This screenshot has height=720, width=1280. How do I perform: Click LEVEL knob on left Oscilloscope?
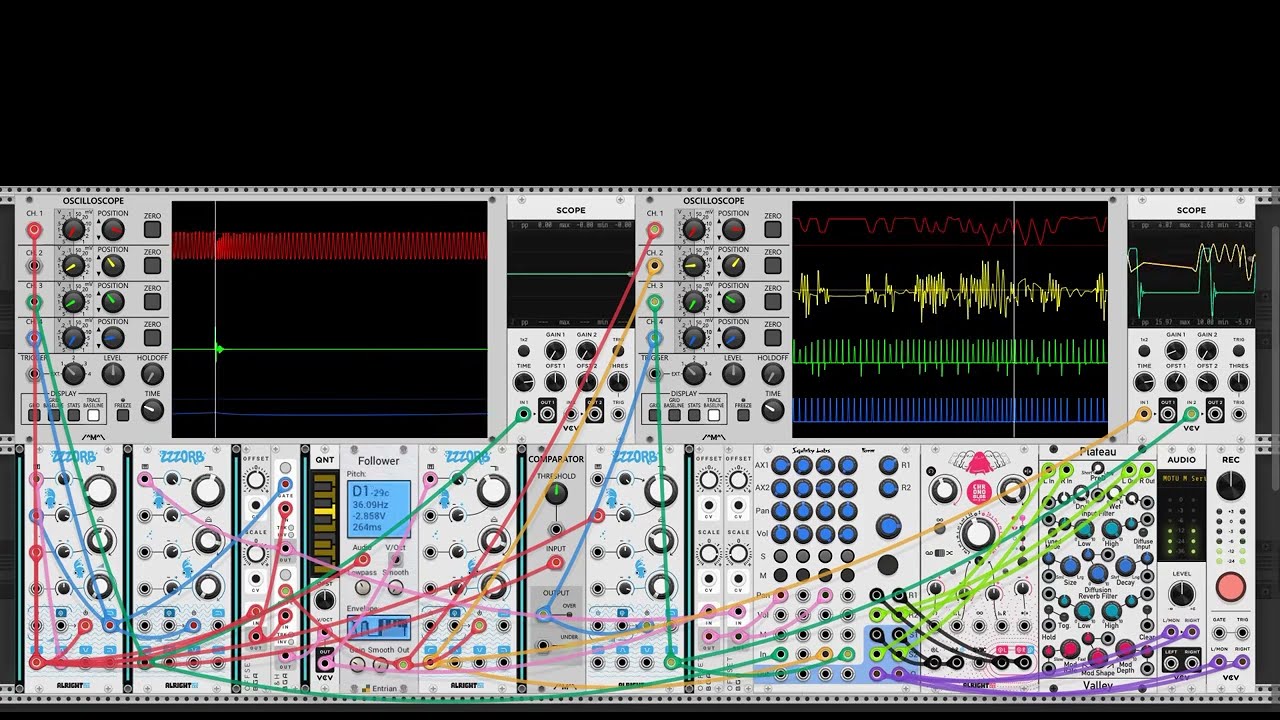[113, 374]
